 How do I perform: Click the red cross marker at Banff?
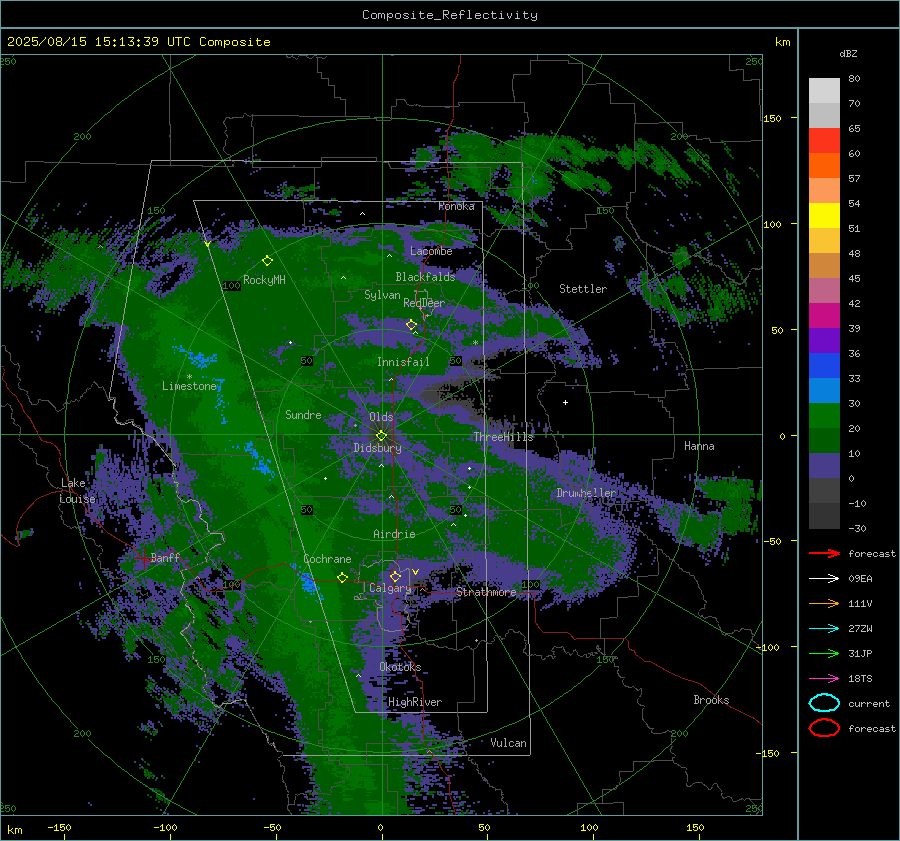143,558
